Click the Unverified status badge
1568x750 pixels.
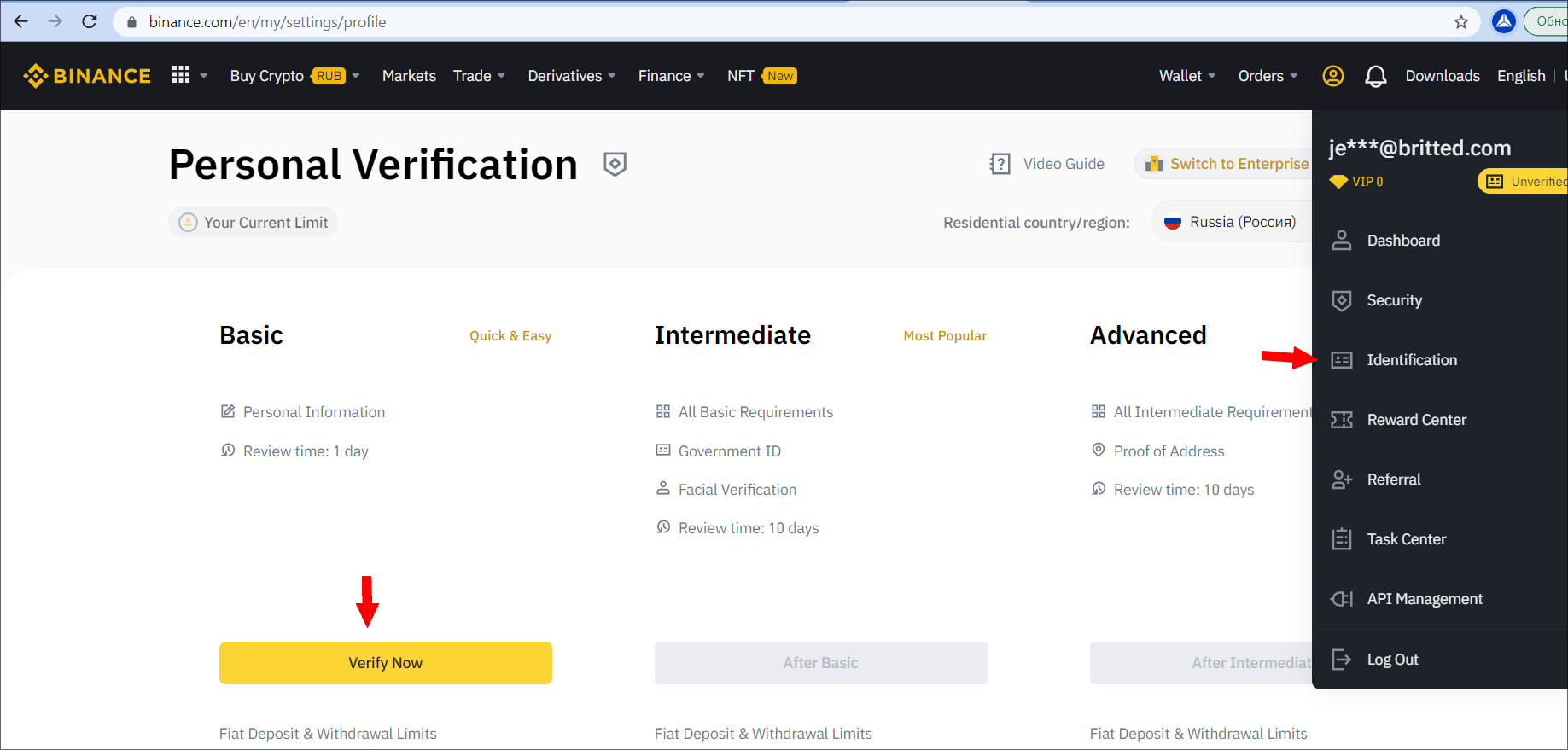1523,182
